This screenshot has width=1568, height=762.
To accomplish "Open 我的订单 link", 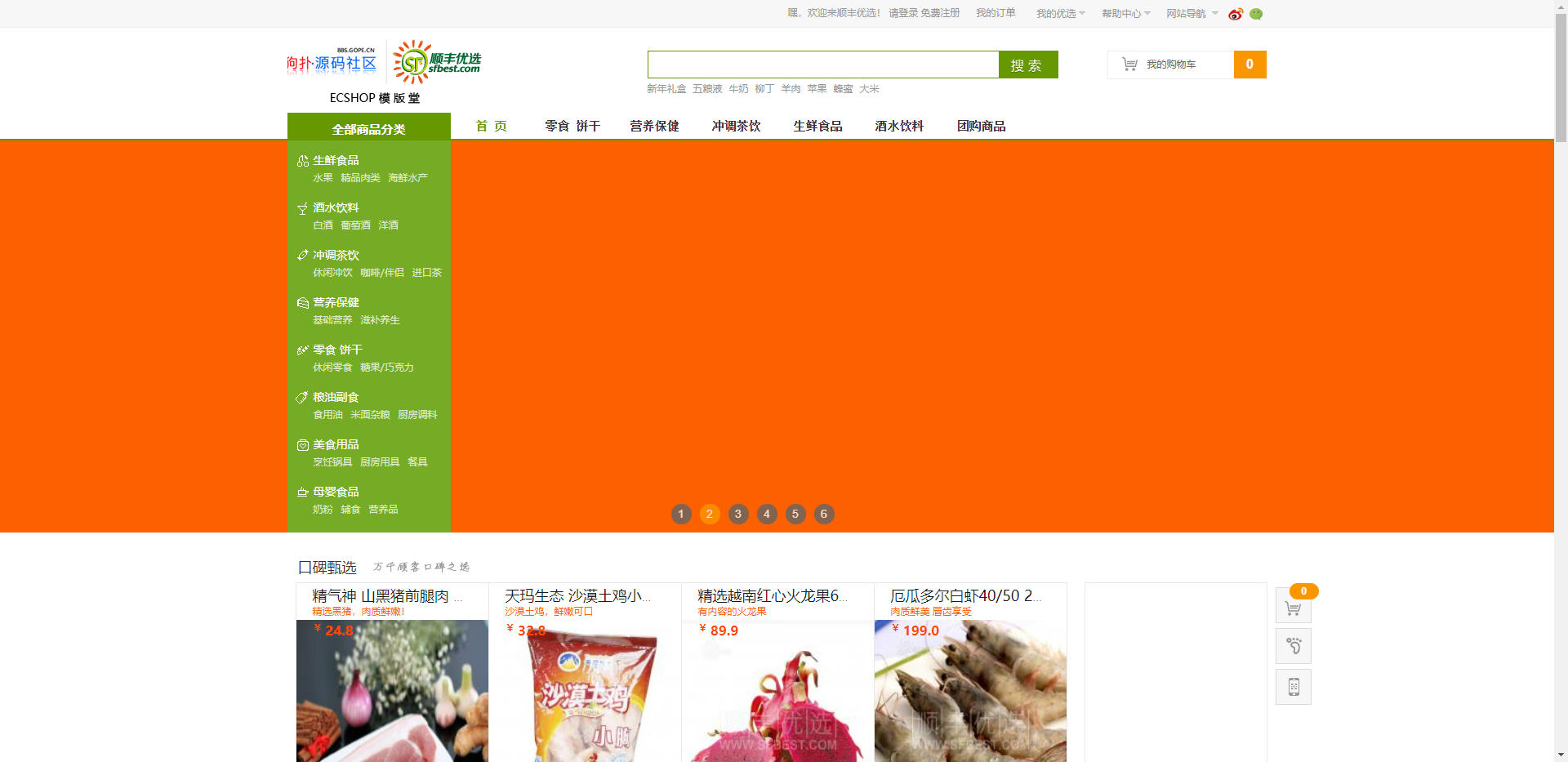I will (996, 13).
